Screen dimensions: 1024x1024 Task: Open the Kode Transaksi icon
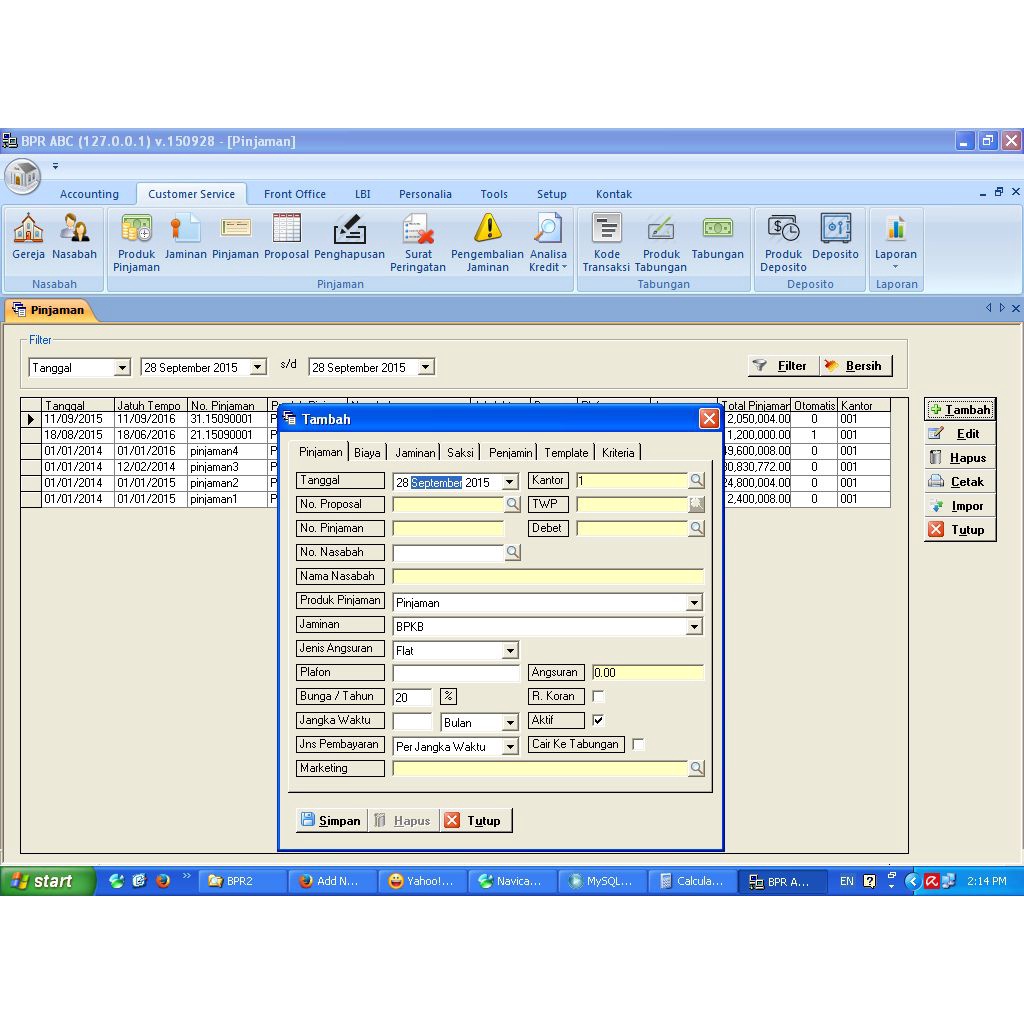[x=606, y=242]
